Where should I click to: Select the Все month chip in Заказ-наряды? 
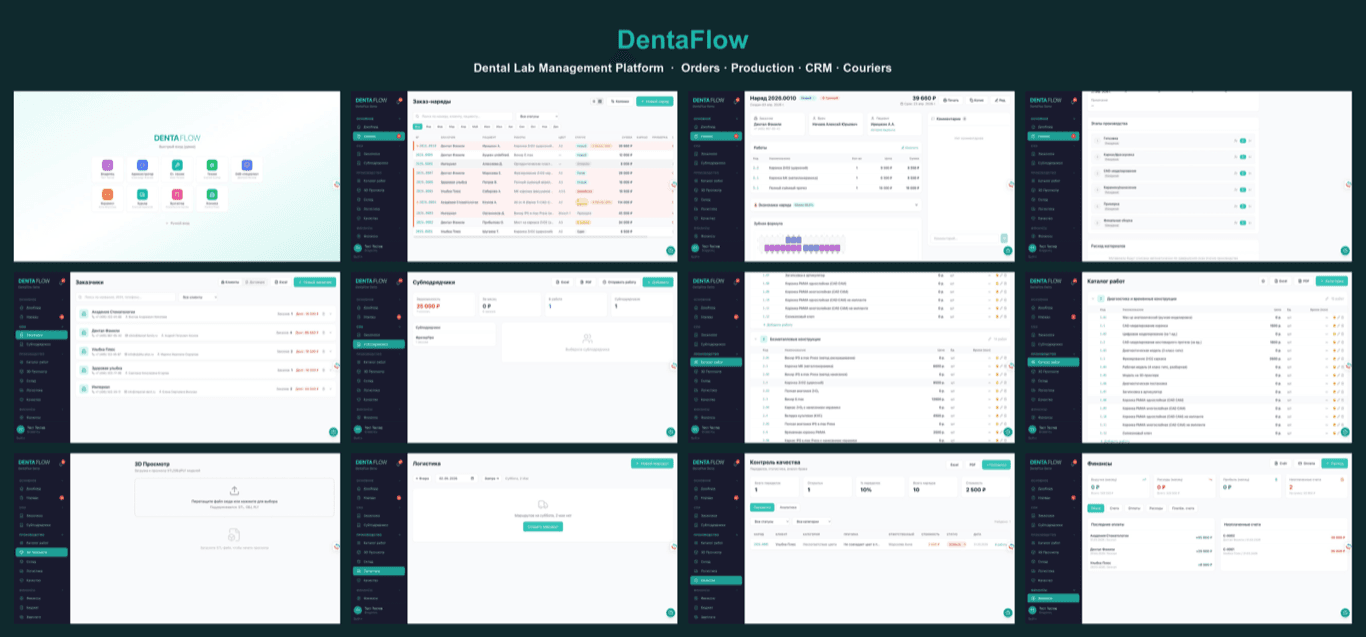(418, 127)
